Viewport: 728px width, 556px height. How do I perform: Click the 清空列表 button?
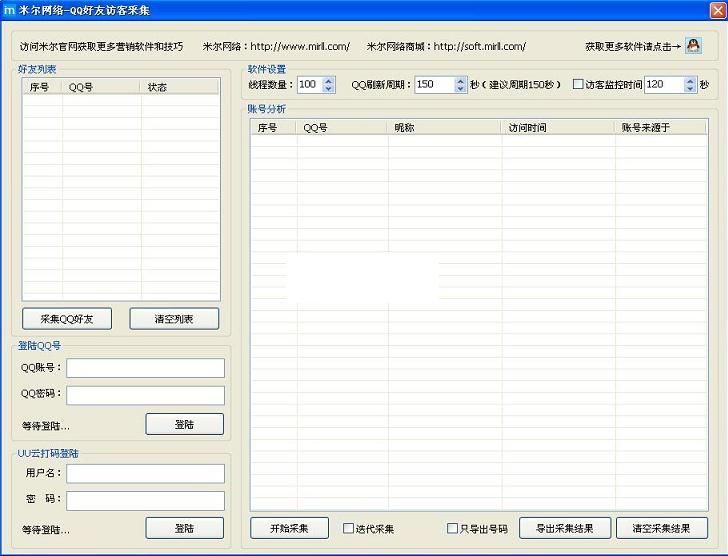pyautogui.click(x=174, y=319)
